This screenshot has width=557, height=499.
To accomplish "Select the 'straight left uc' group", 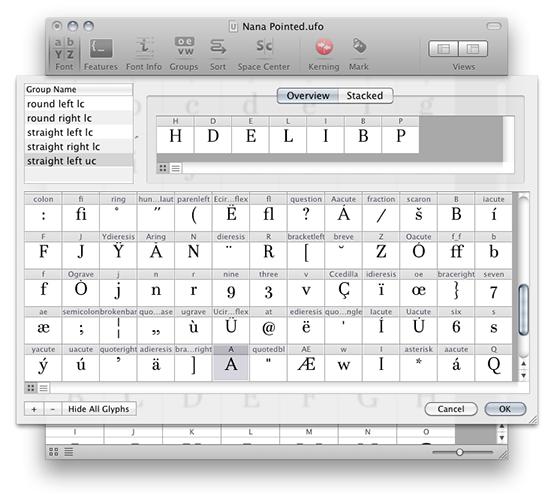I will (x=79, y=161).
